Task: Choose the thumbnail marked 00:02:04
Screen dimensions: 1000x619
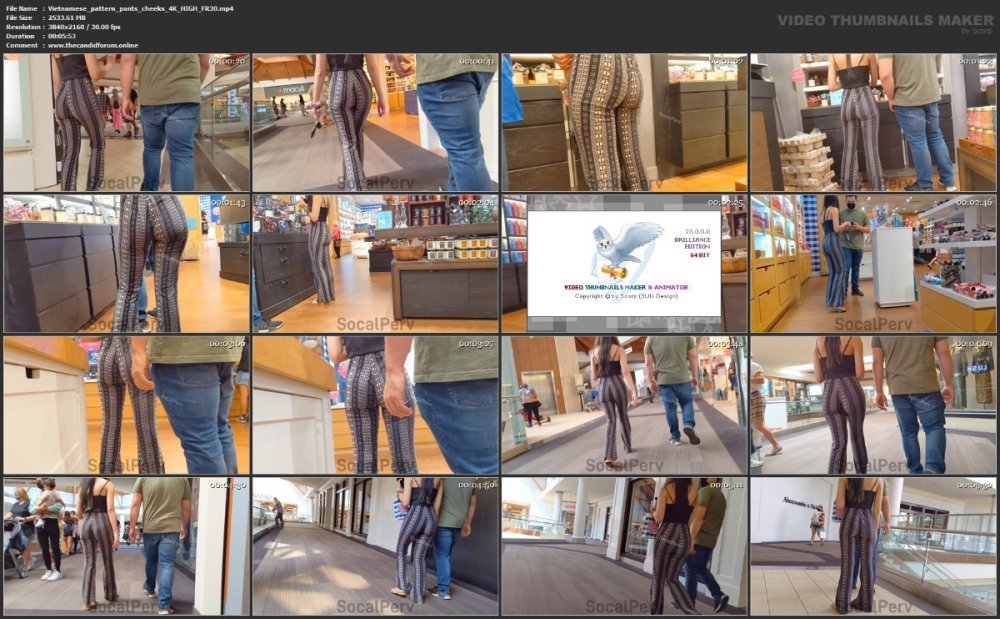Action: tap(375, 264)
